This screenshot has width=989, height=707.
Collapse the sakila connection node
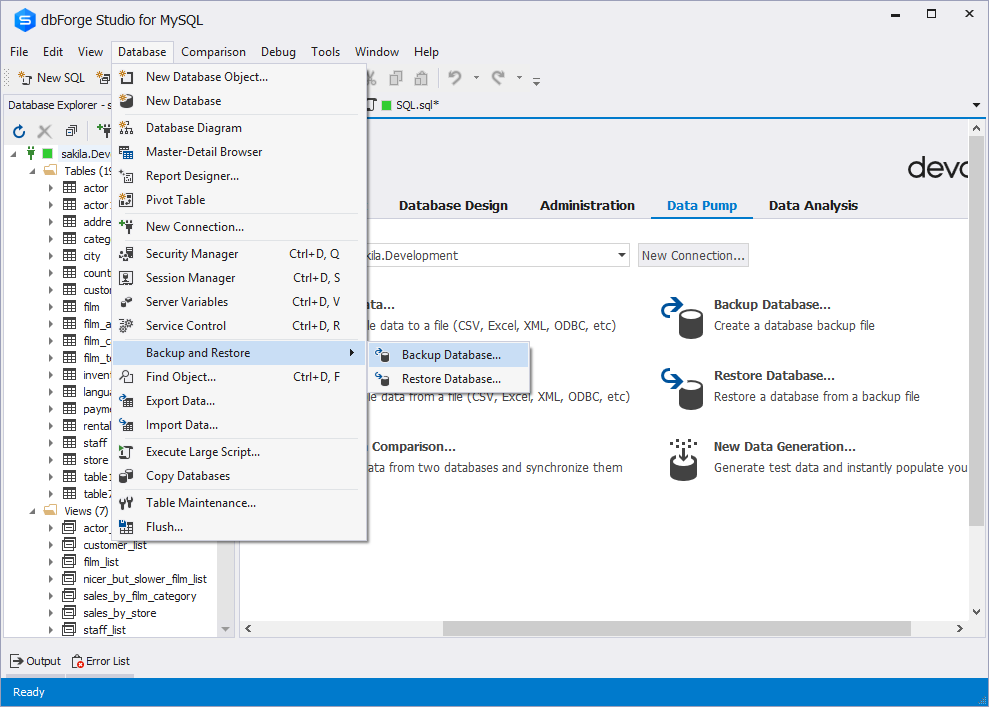click(13, 154)
